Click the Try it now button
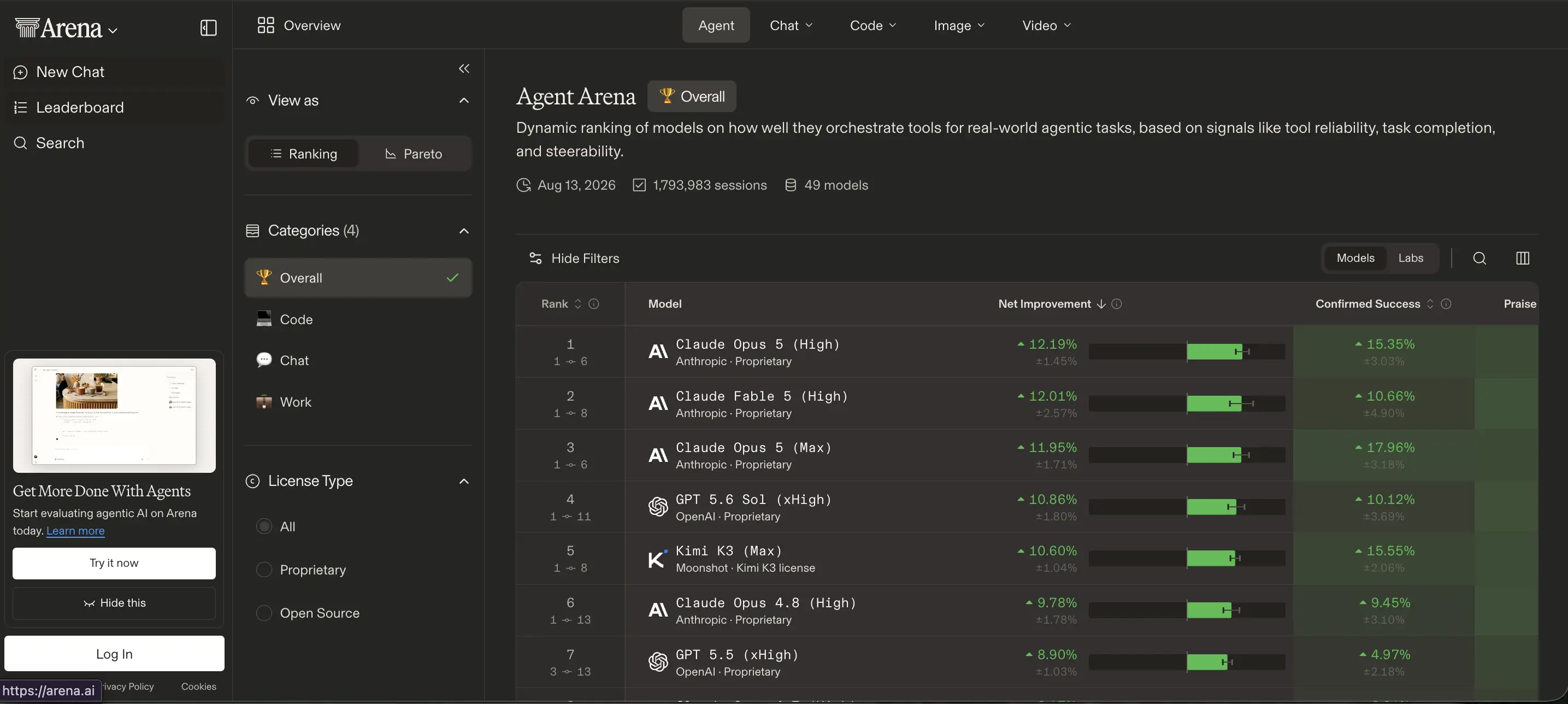Viewport: 1568px width, 704px height. click(114, 563)
